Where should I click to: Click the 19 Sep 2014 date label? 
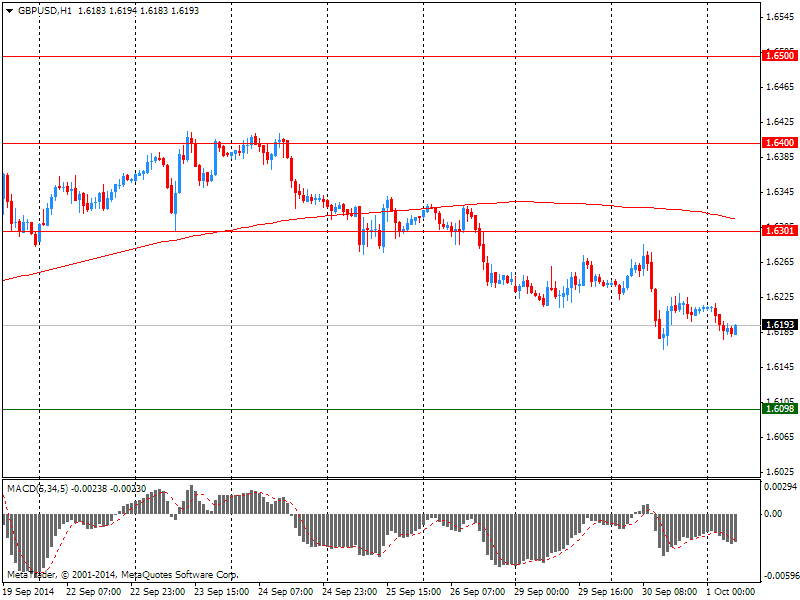click(x=28, y=592)
